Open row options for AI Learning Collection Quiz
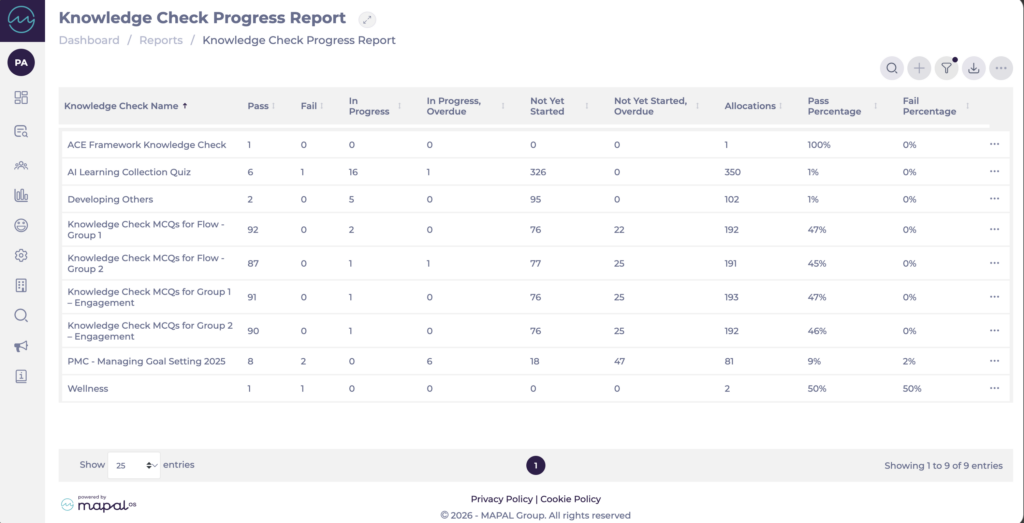The width and height of the screenshot is (1024, 523). [994, 172]
